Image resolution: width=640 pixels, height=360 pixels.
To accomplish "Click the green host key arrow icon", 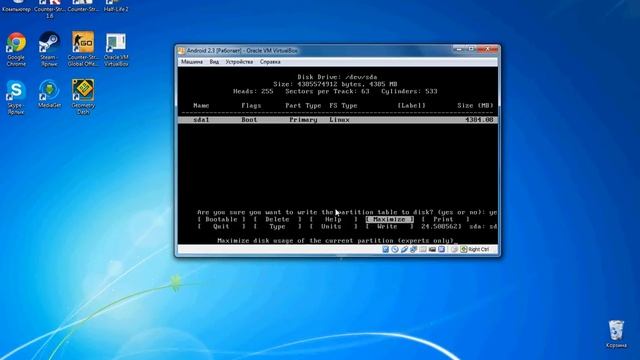I will point(464,249).
